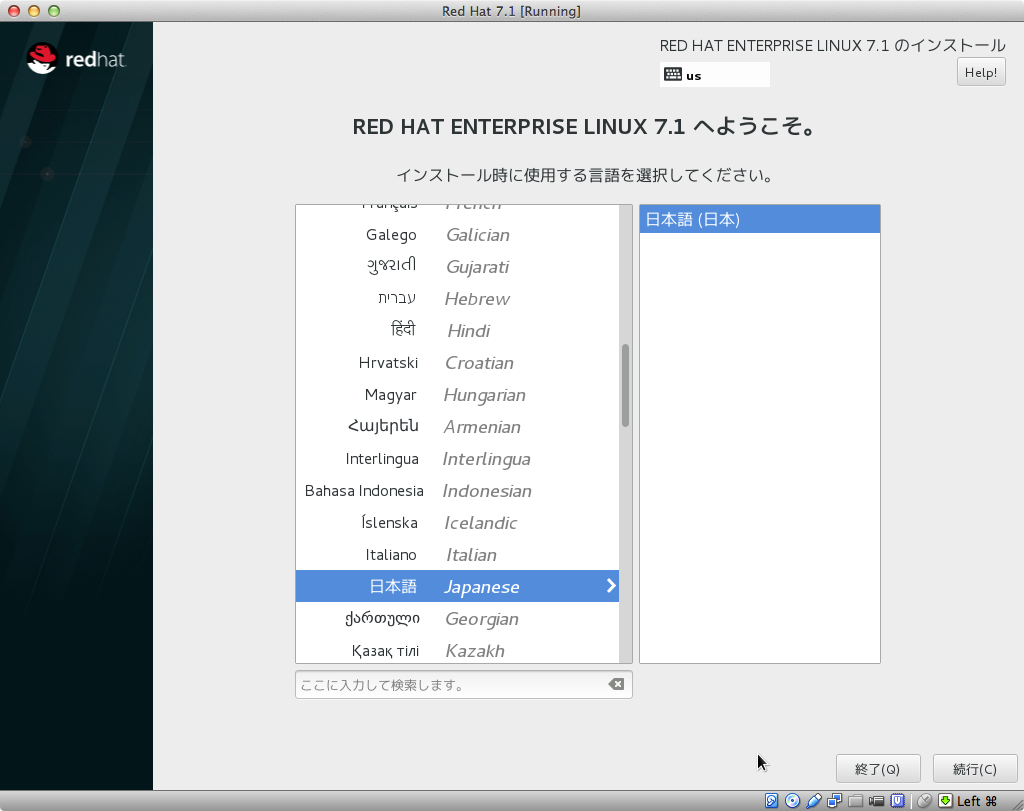
Task: Click the 終了(Q) quit button
Action: (878, 769)
